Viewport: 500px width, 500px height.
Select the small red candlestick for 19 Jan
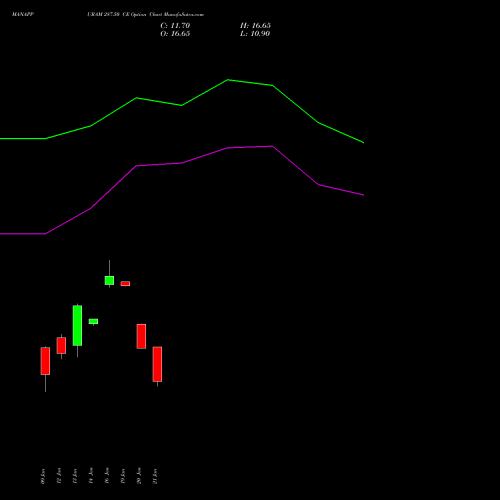(125, 284)
